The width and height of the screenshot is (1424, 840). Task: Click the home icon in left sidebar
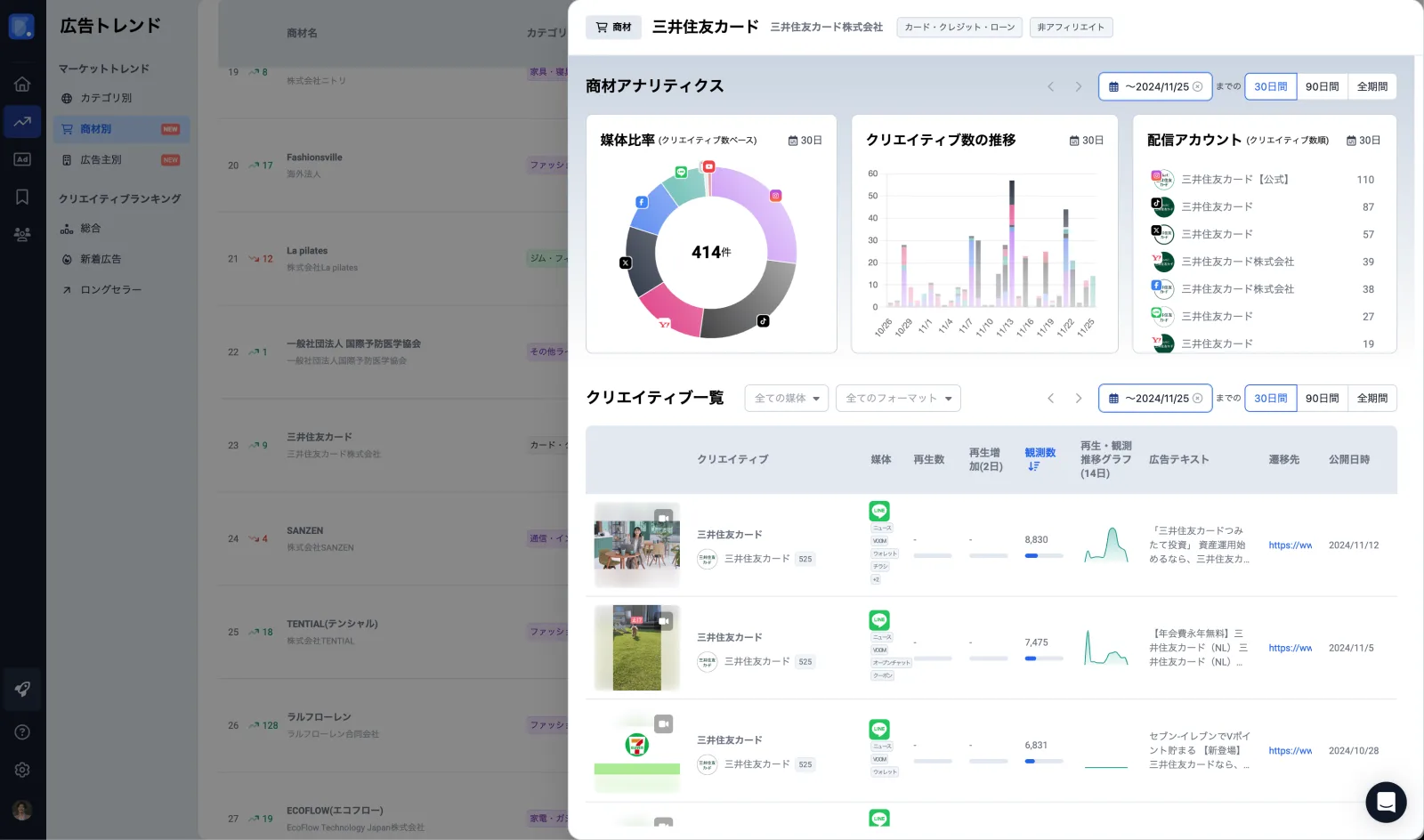click(22, 84)
